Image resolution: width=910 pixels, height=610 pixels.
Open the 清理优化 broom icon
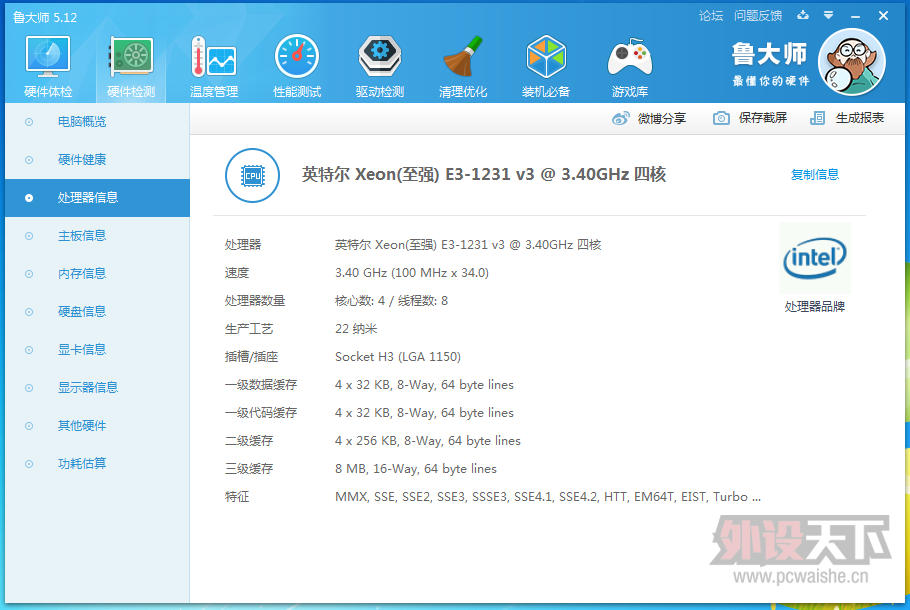(463, 64)
